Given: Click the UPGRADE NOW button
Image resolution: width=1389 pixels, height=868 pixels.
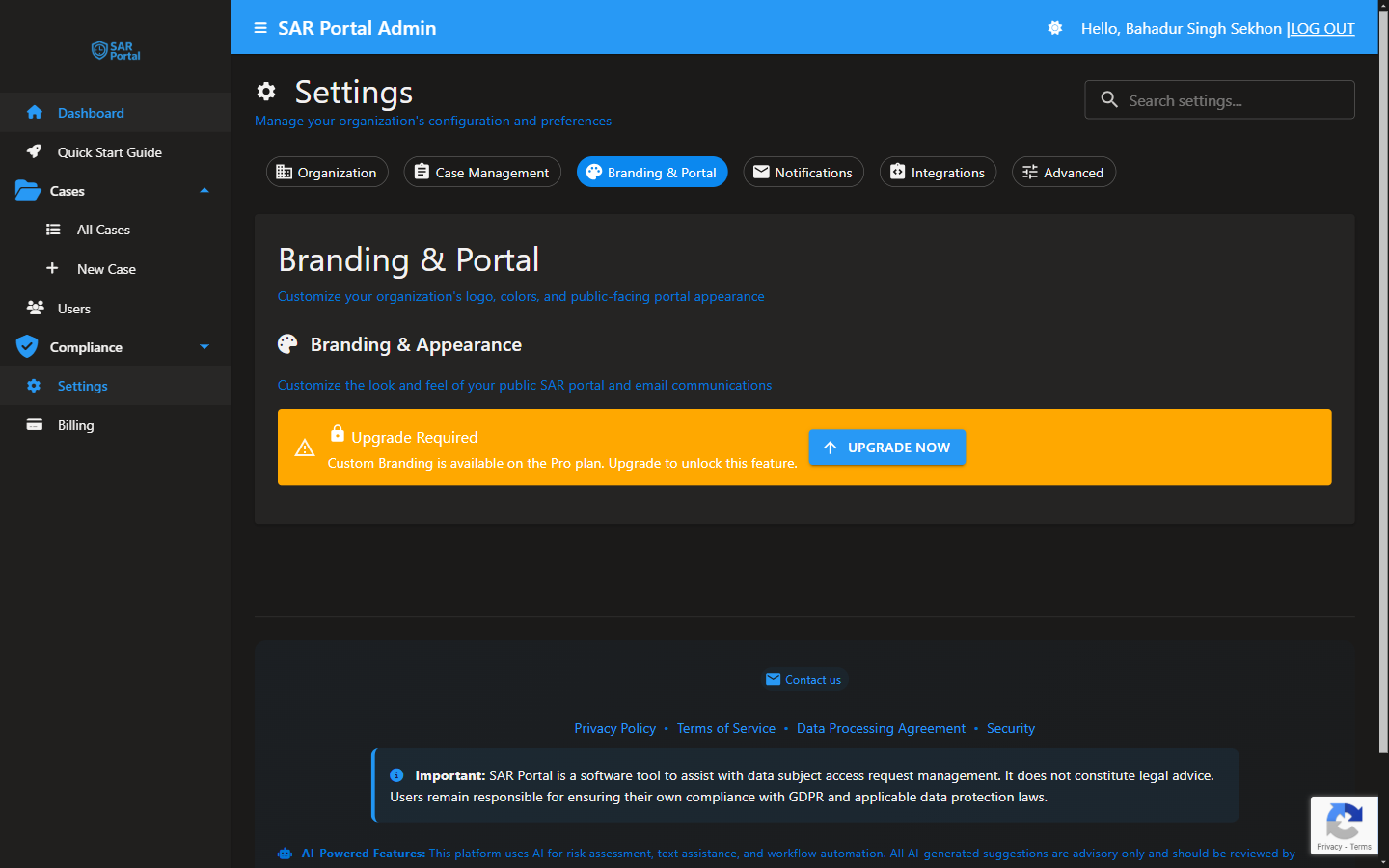Looking at the screenshot, I should 886,447.
